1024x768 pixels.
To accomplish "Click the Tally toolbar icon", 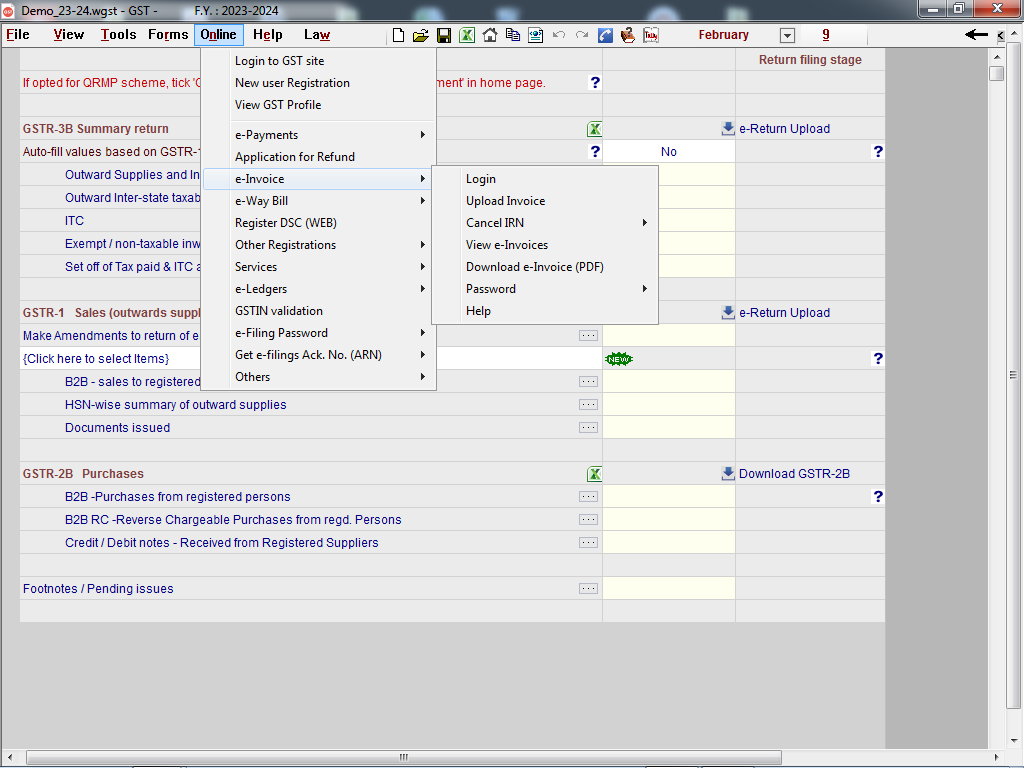I will pos(651,35).
